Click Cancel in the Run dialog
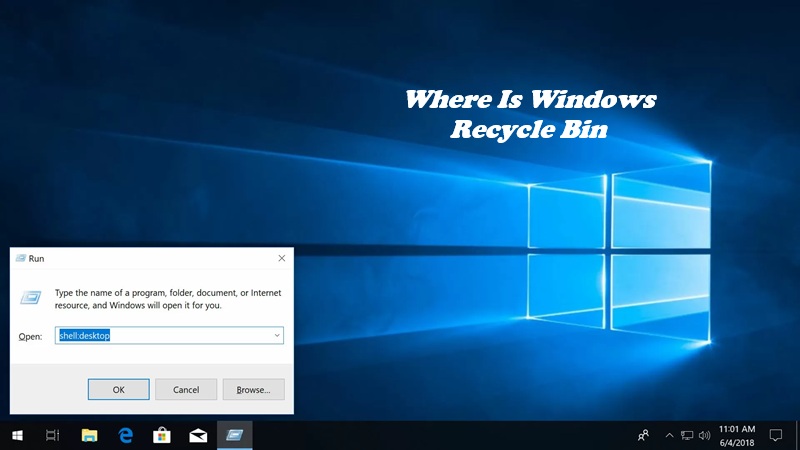 pyautogui.click(x=186, y=389)
